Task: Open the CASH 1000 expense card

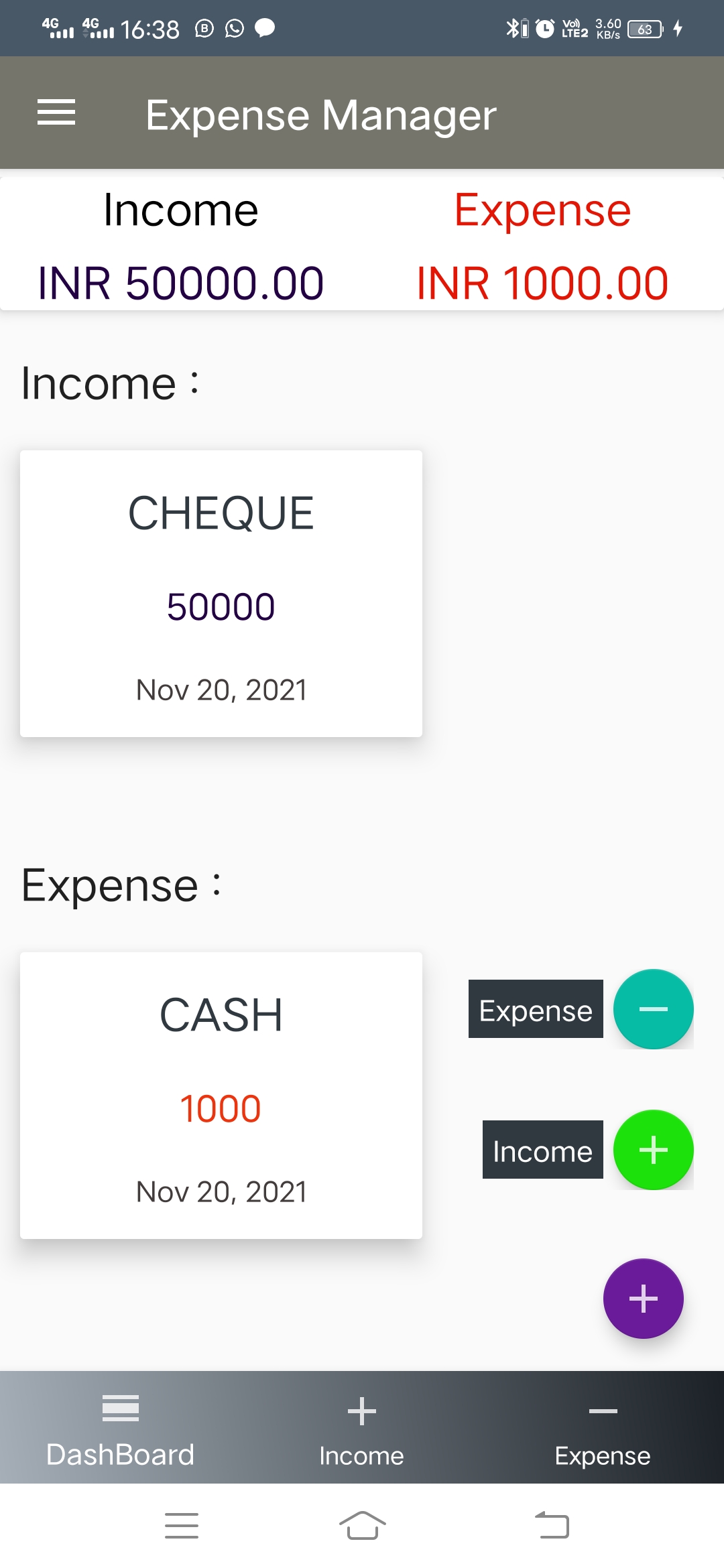Action: (221, 1095)
